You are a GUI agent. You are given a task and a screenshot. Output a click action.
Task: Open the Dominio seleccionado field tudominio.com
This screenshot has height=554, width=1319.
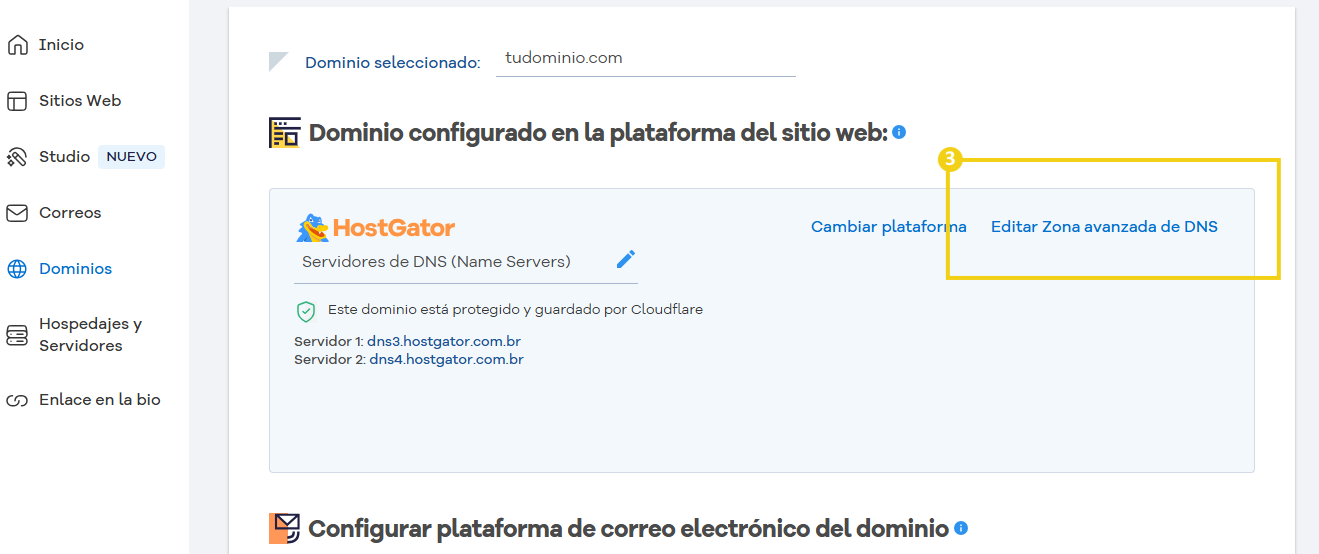click(x=646, y=59)
